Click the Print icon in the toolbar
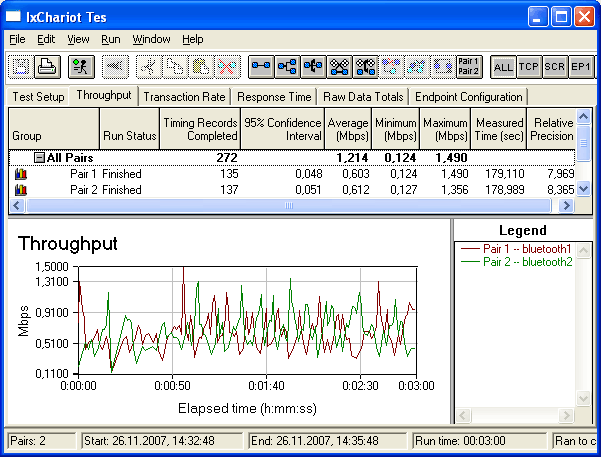 tap(47, 67)
